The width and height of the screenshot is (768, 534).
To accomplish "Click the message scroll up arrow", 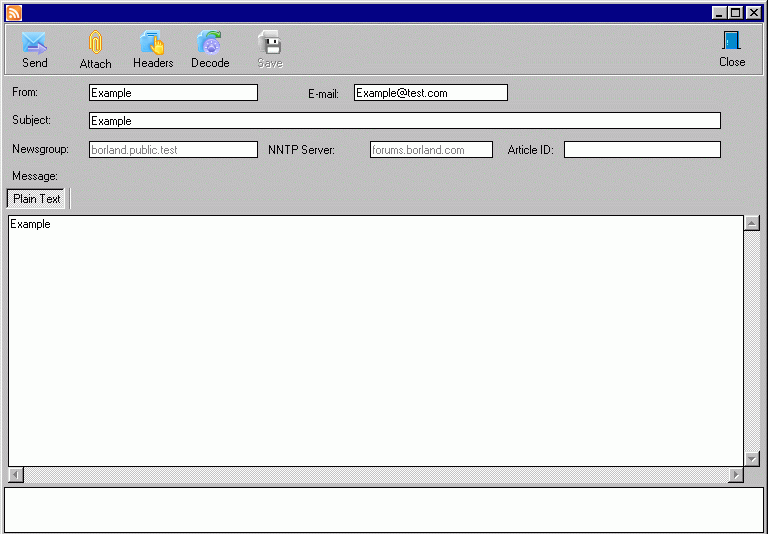I will pos(752,223).
